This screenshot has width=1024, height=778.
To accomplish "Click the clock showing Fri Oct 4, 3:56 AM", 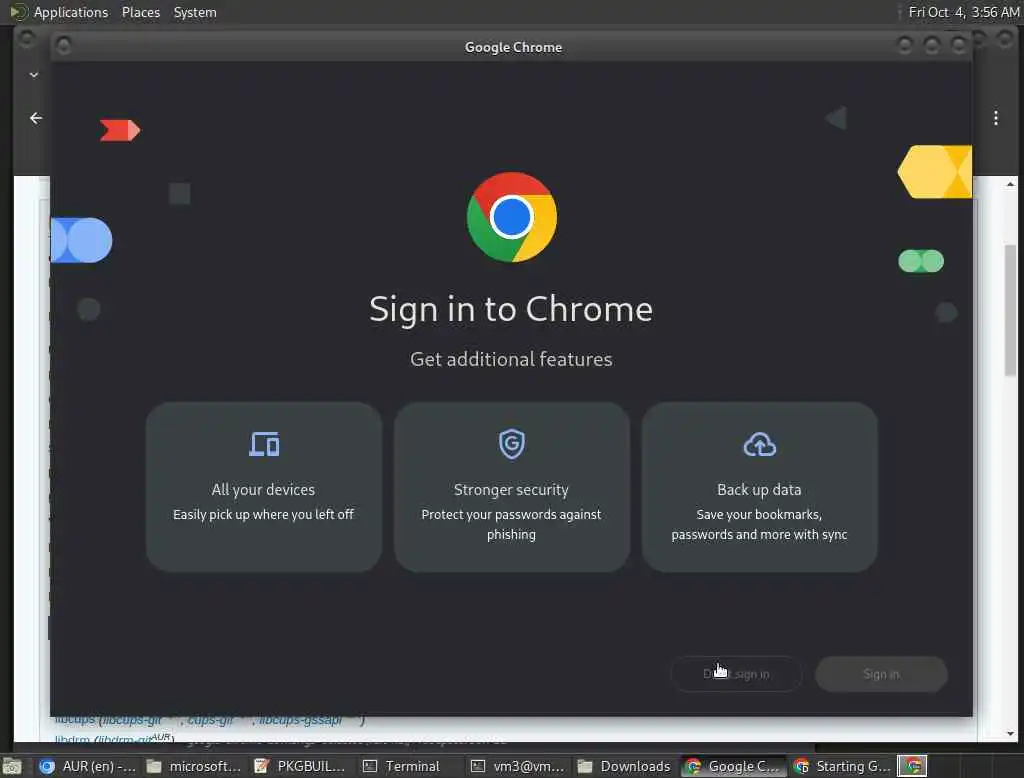I will point(963,12).
